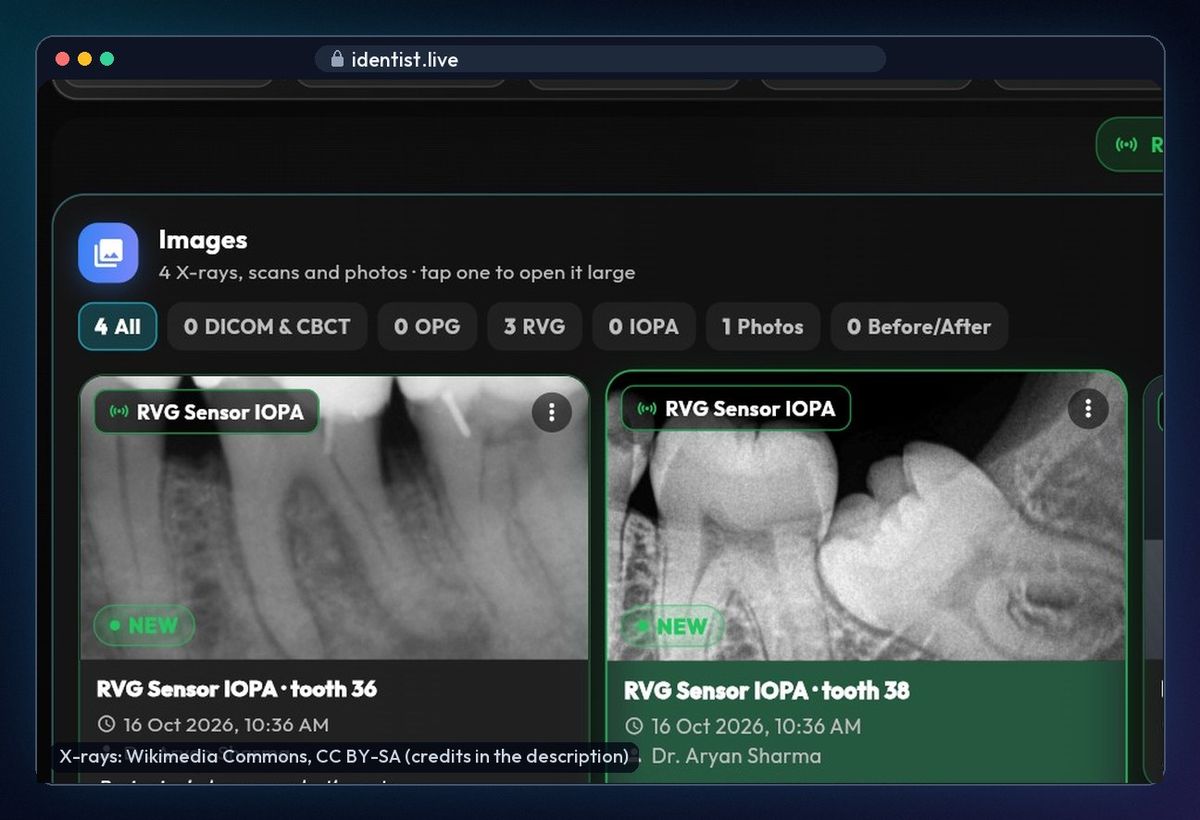Filter images by 3 RVG
The height and width of the screenshot is (820, 1200).
(534, 326)
